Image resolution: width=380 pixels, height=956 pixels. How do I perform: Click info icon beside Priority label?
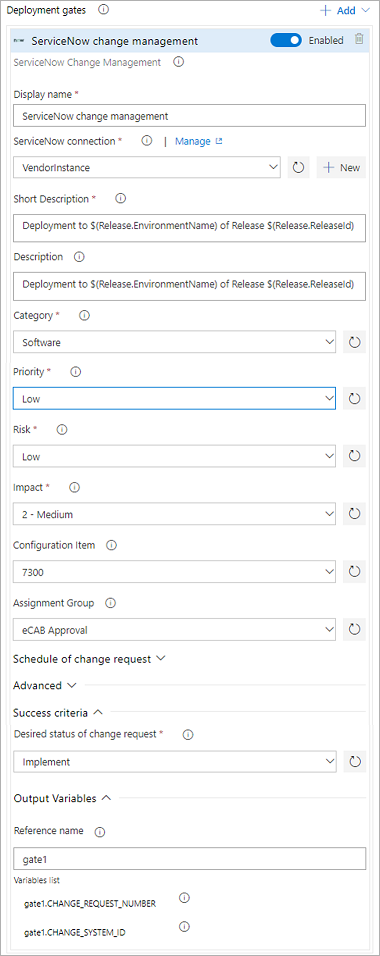[x=76, y=371]
